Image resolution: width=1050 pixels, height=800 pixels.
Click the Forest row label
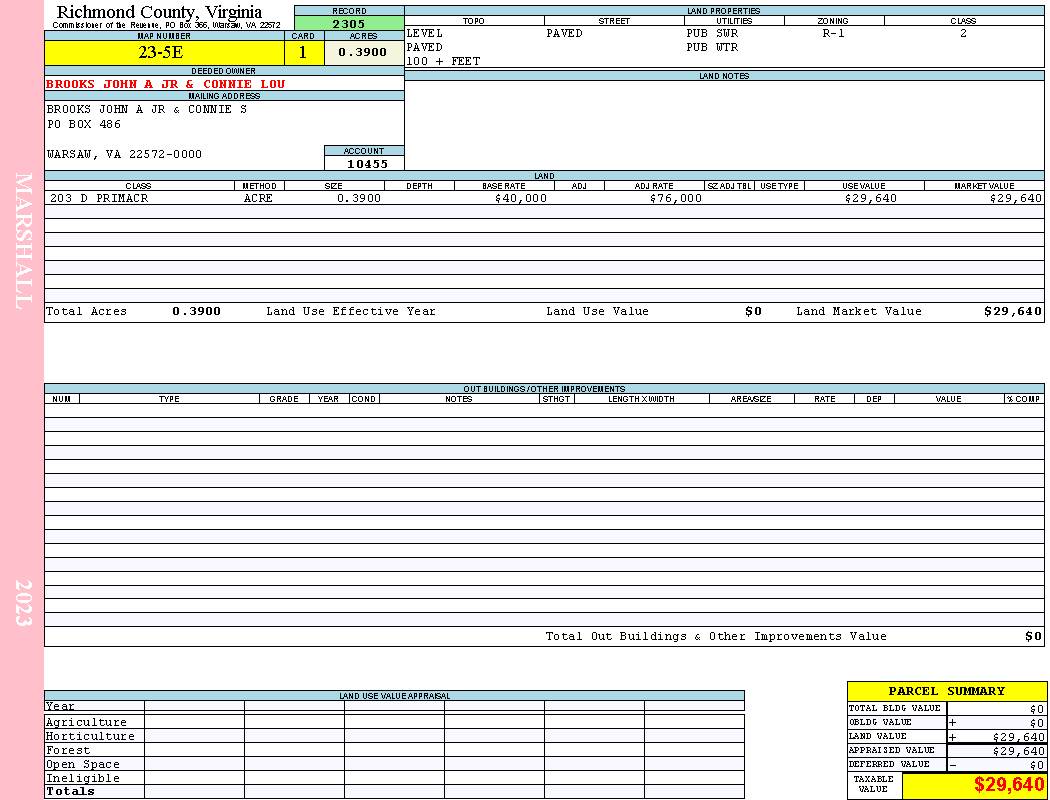click(x=68, y=750)
